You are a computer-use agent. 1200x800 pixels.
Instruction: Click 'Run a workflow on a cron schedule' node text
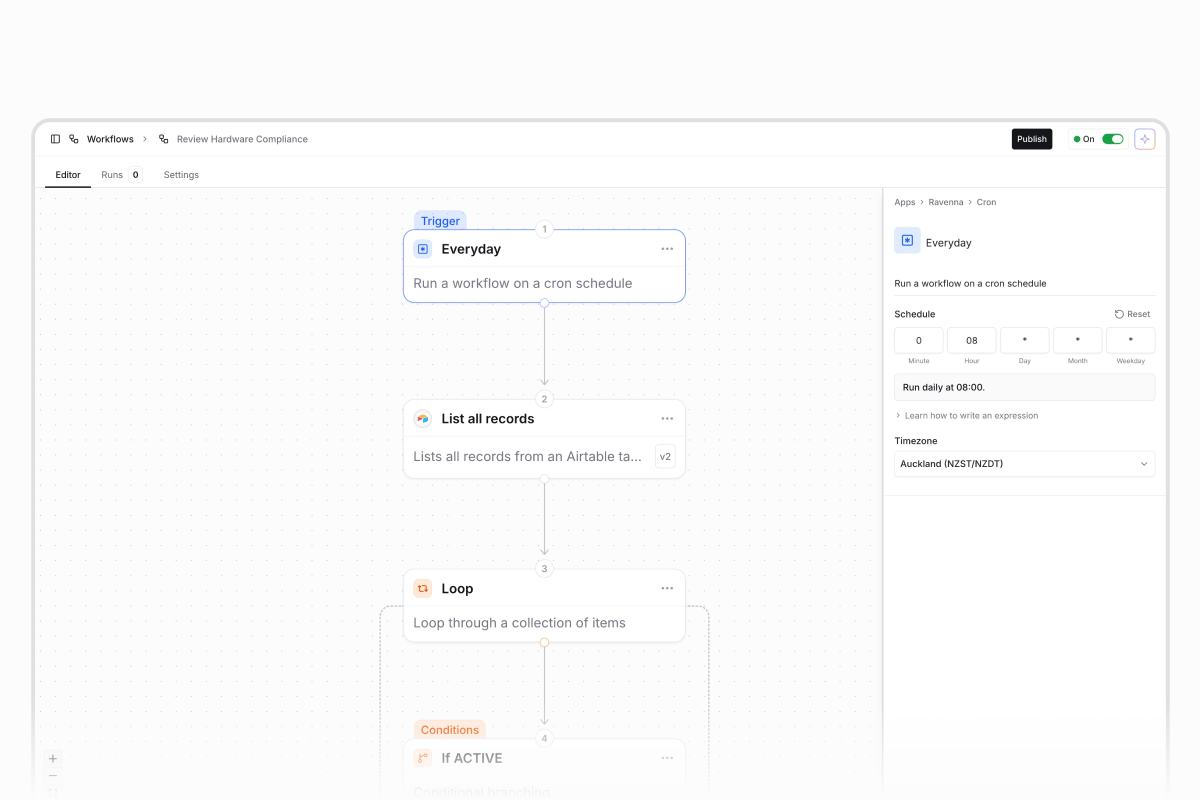click(523, 283)
